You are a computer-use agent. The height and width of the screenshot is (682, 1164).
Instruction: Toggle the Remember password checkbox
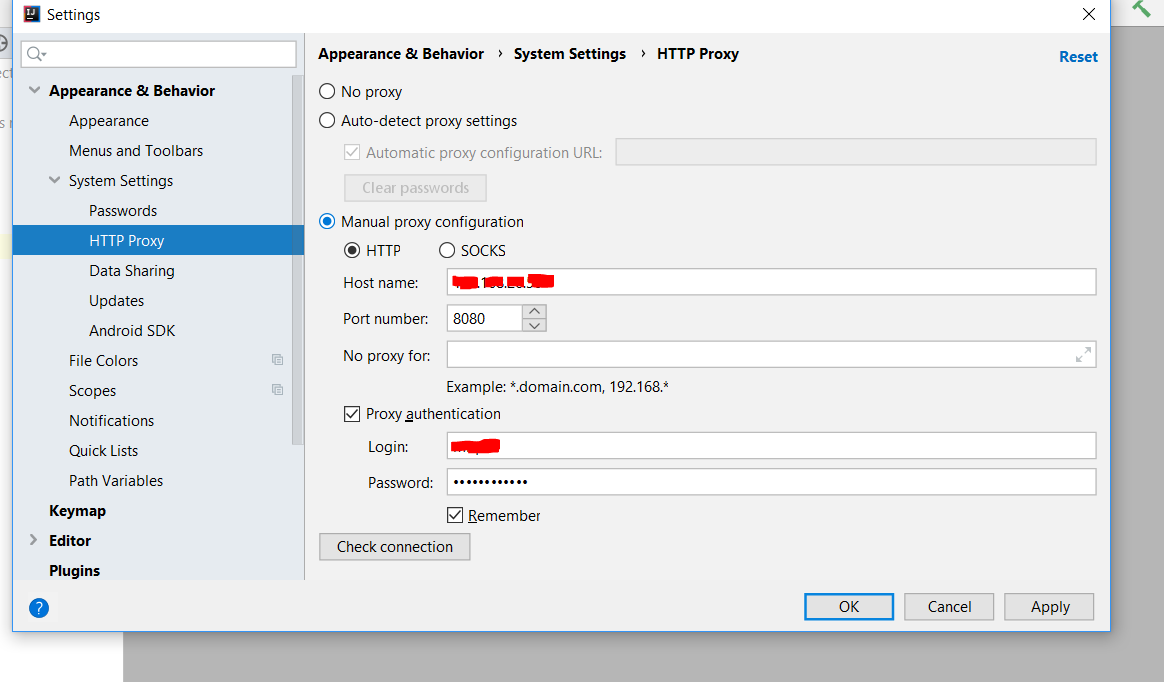point(455,515)
